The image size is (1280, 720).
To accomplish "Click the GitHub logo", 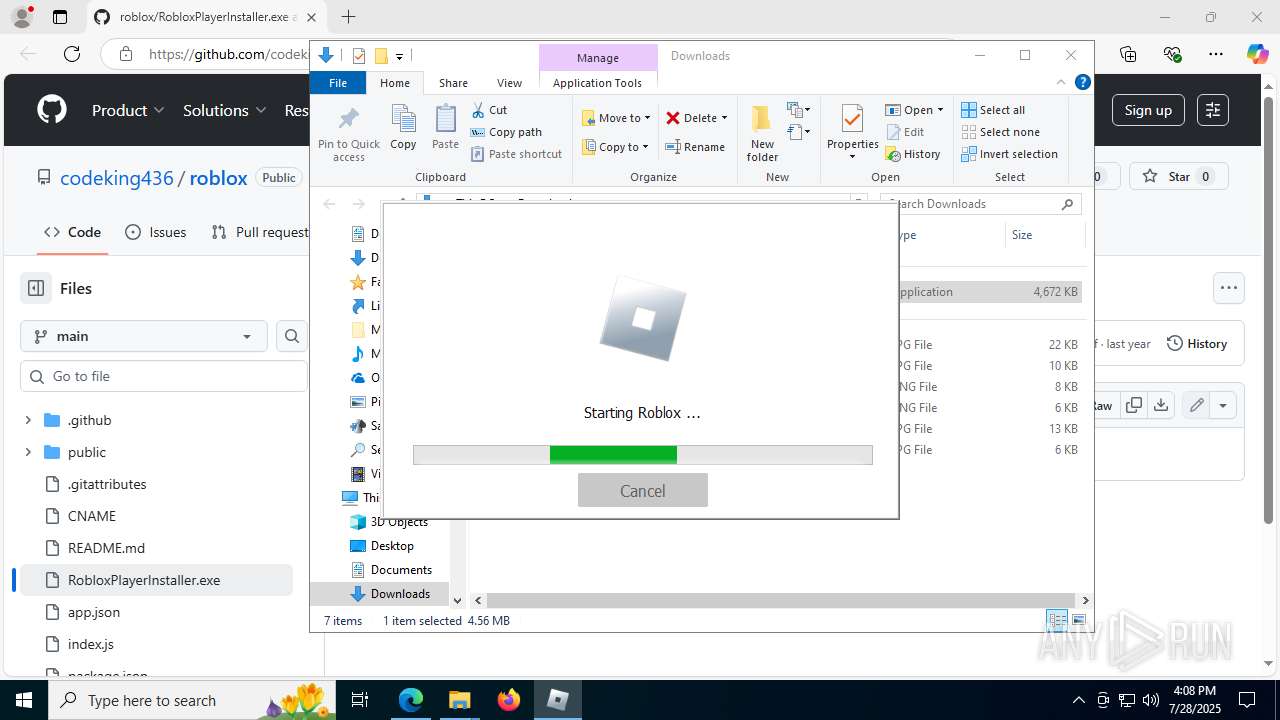I will pyautogui.click(x=52, y=110).
